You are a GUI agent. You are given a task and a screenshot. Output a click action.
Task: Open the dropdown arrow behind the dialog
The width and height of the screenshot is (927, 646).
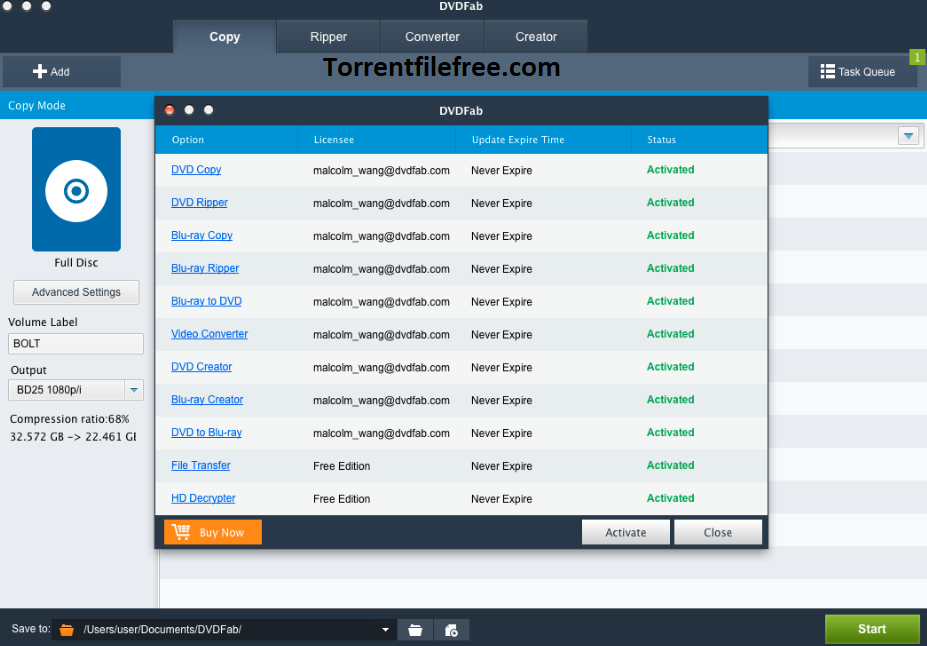point(908,136)
